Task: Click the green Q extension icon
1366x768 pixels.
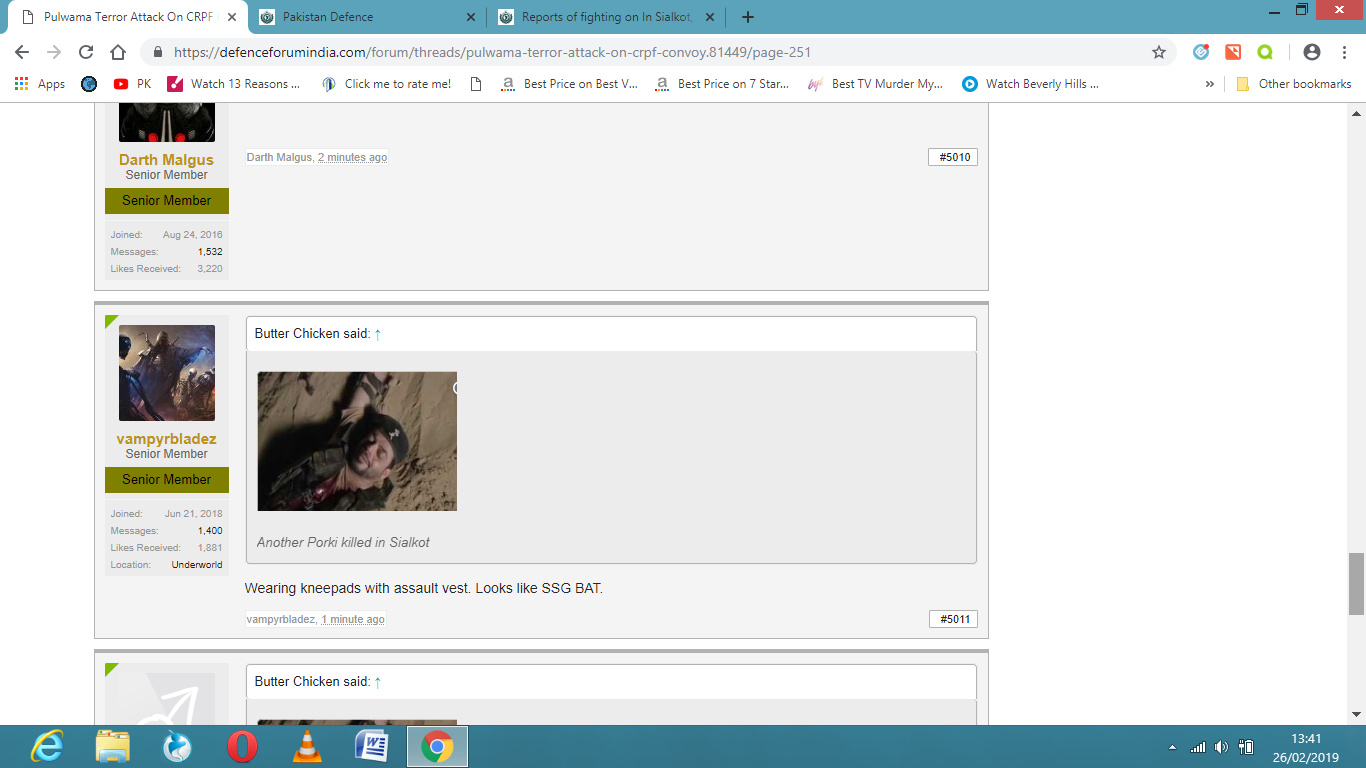Action: pos(1264,52)
